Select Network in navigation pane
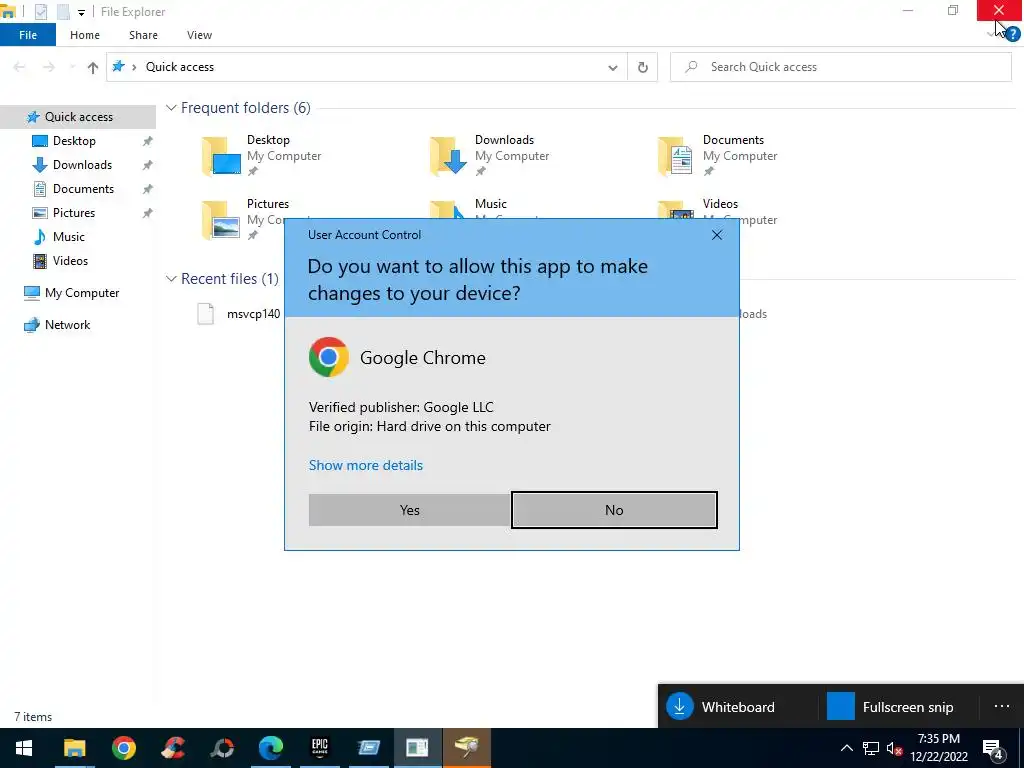Image resolution: width=1024 pixels, height=768 pixels. [67, 325]
